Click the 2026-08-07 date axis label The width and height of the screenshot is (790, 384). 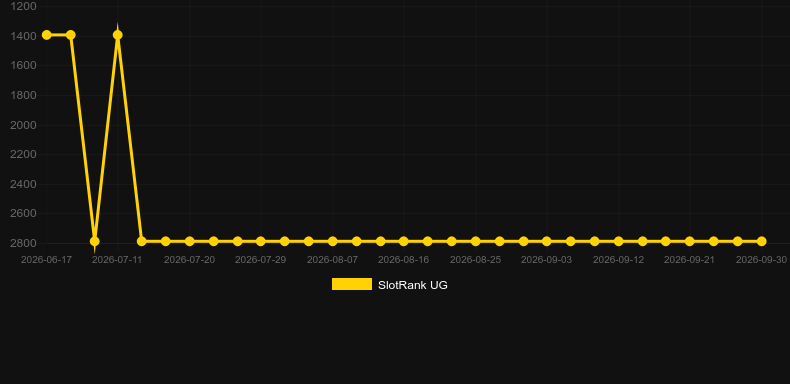click(x=333, y=260)
